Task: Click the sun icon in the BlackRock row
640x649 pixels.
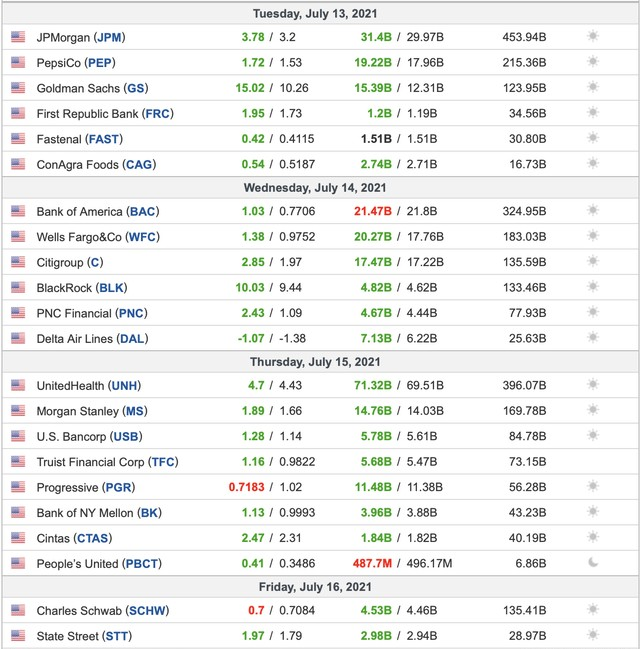Action: point(593,287)
